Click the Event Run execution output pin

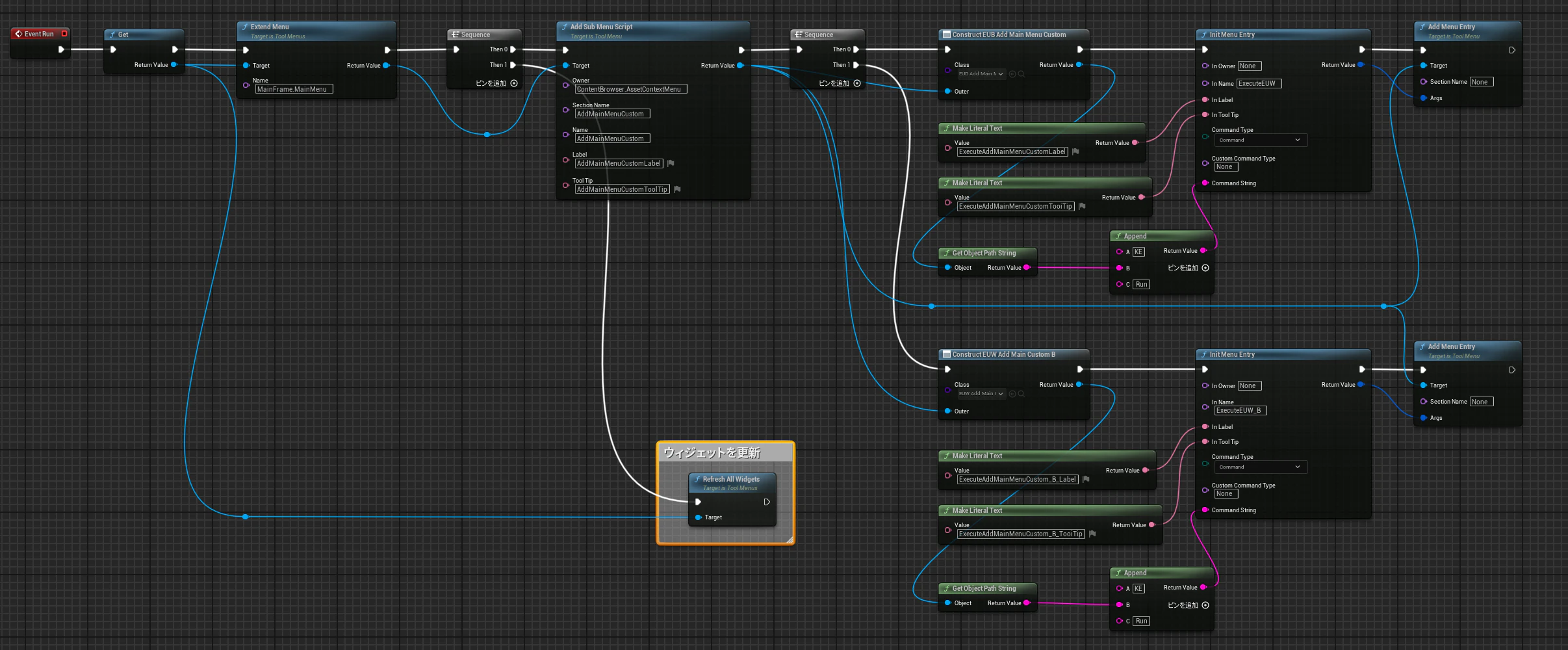point(61,49)
